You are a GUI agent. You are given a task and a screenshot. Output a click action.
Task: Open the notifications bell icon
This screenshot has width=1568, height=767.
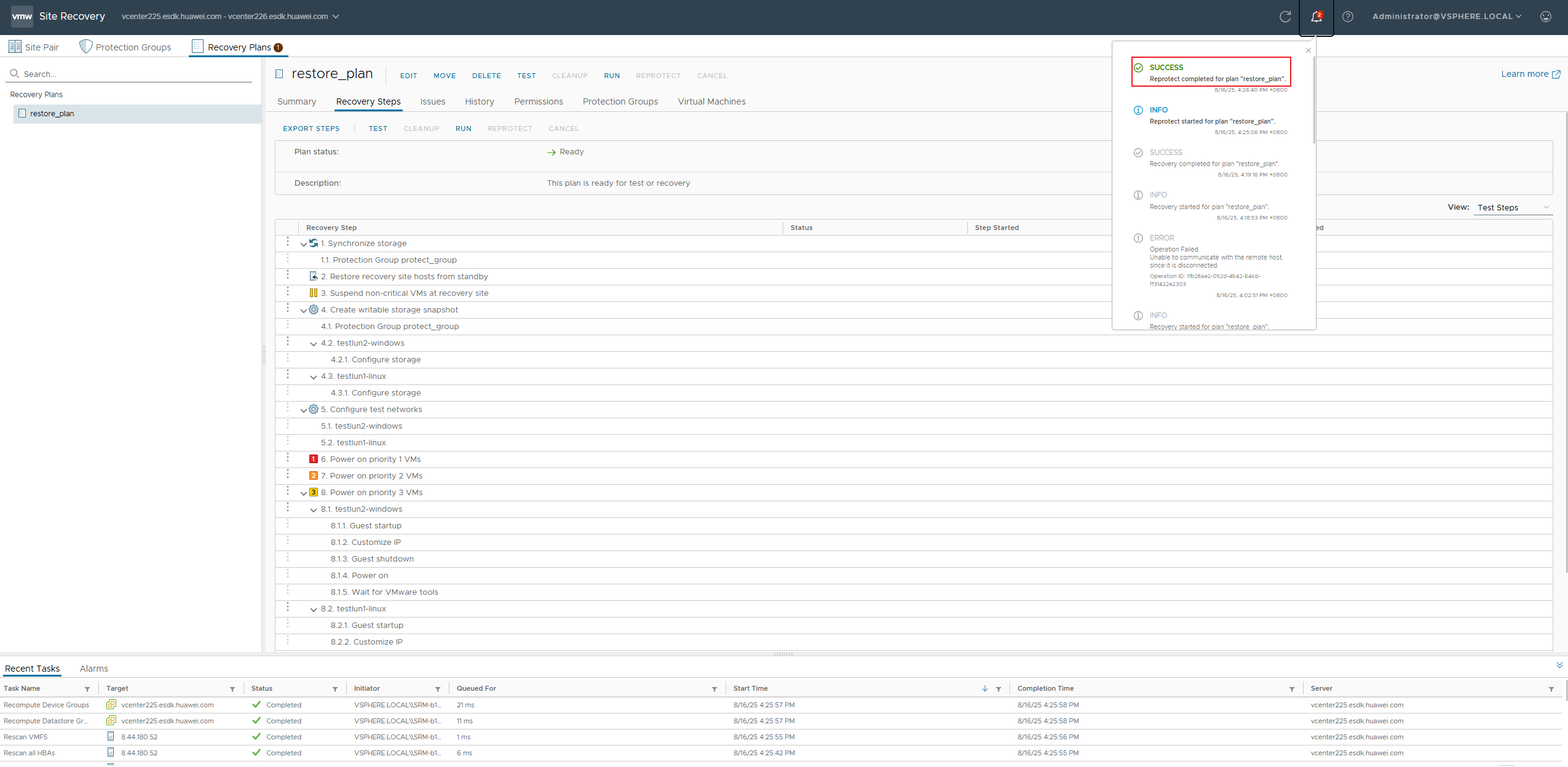1316,17
